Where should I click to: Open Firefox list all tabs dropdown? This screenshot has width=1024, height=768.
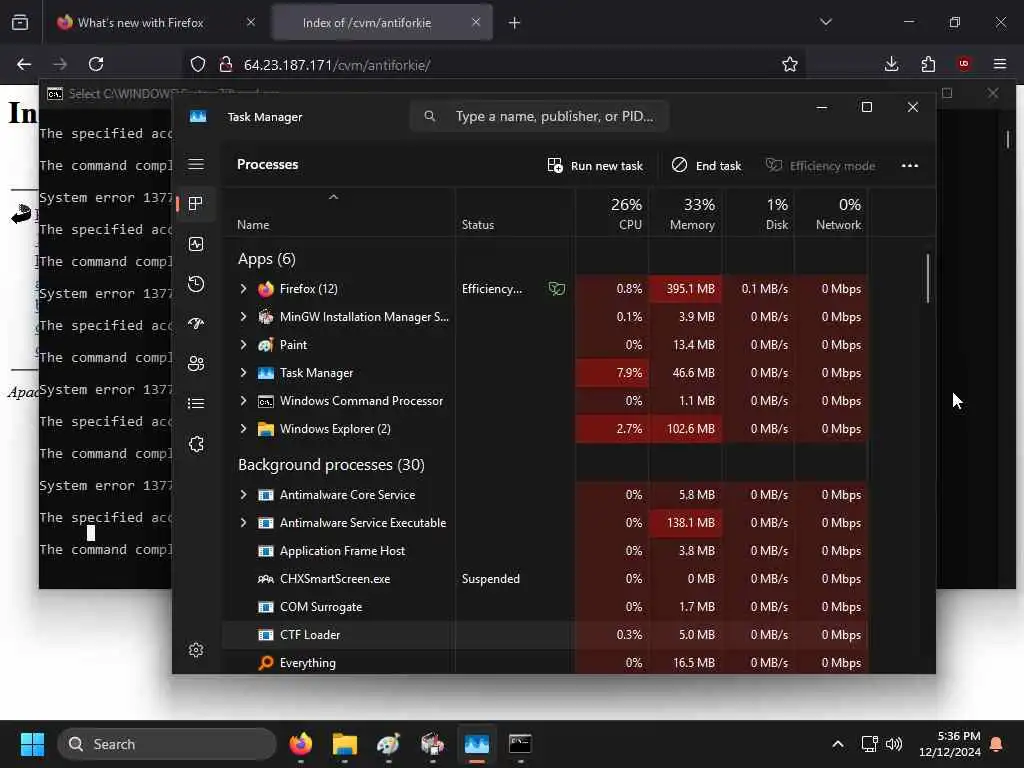(x=825, y=22)
